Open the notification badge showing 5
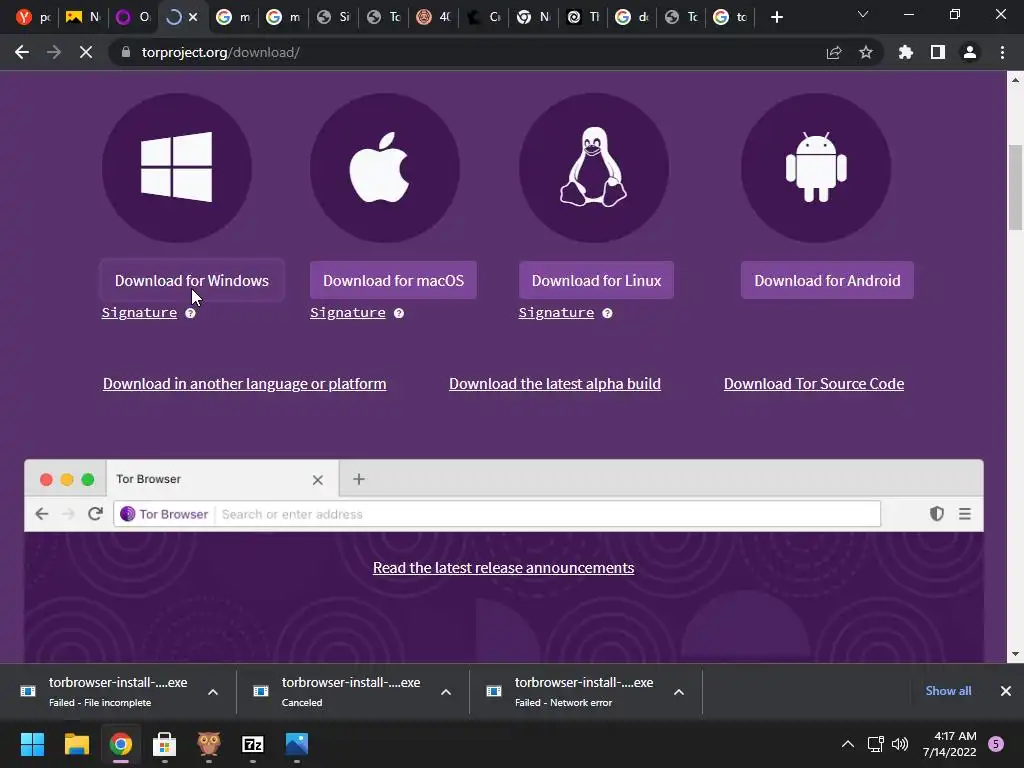 click(x=996, y=744)
